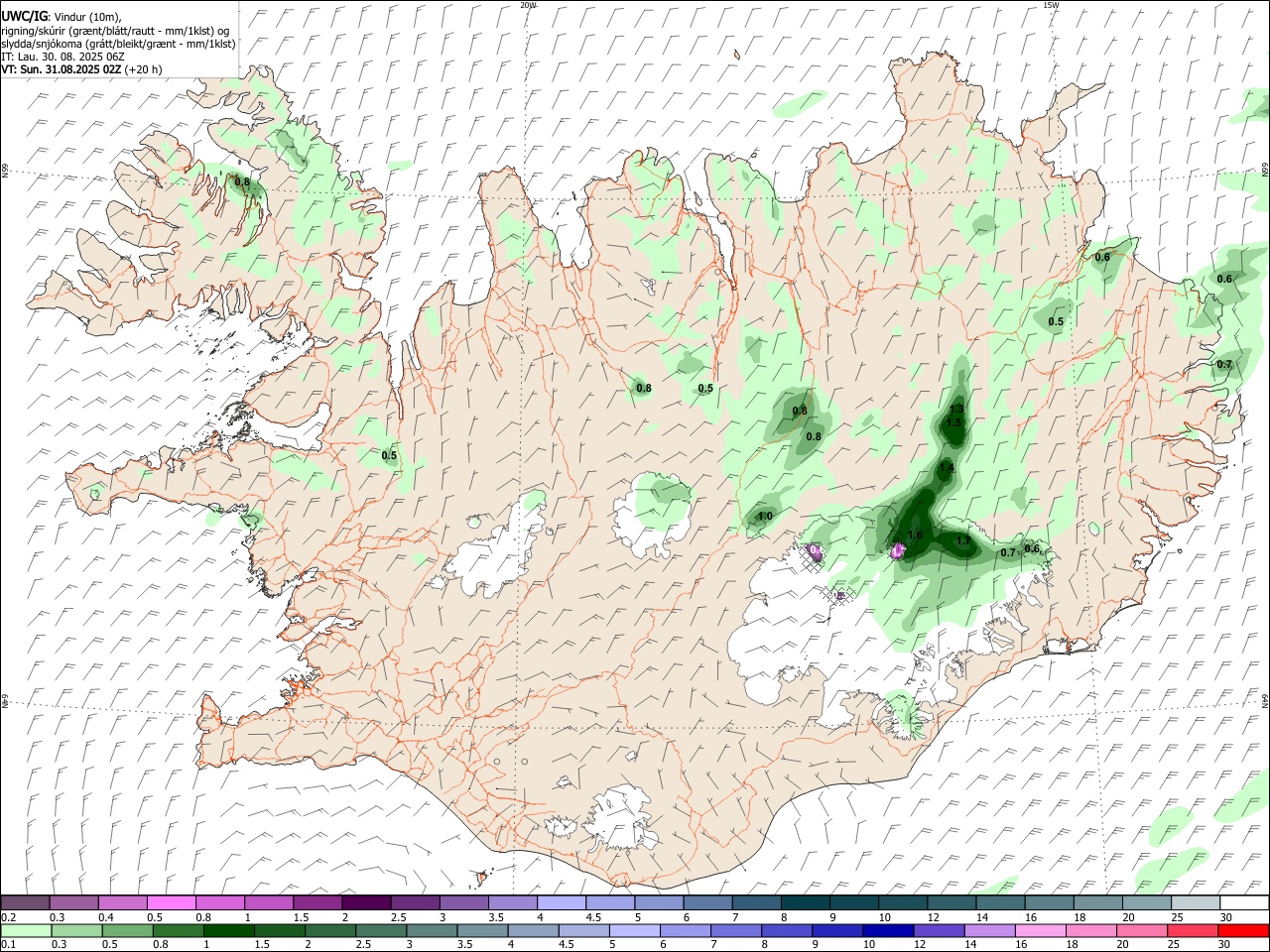This screenshot has width=1270, height=952.
Task: Click the purple hatched sleet patch near 1.6
Action: coord(898,550)
